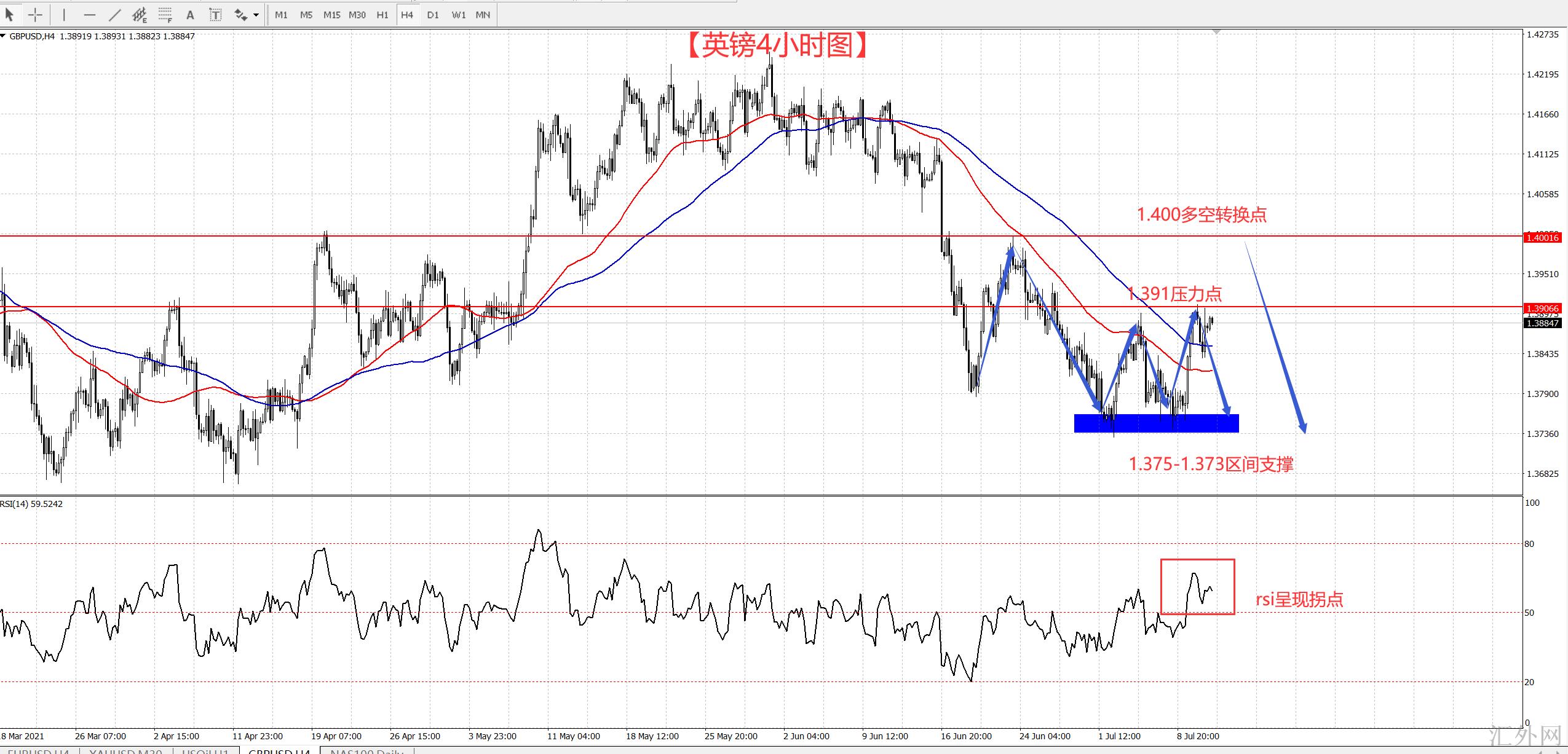Choose the Fibonacci retracement tool
This screenshot has height=754, width=1568.
click(x=165, y=15)
